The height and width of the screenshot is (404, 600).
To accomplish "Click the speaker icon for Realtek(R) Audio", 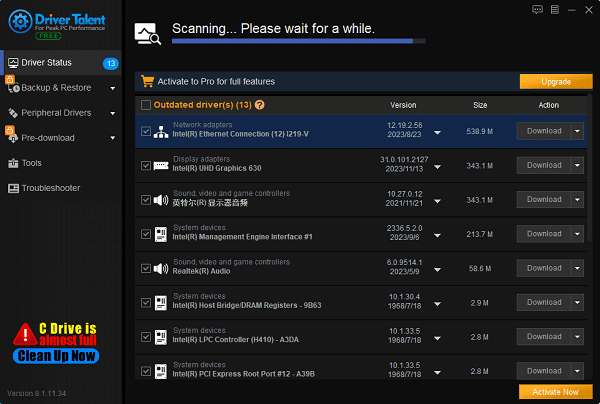I will pos(161,269).
